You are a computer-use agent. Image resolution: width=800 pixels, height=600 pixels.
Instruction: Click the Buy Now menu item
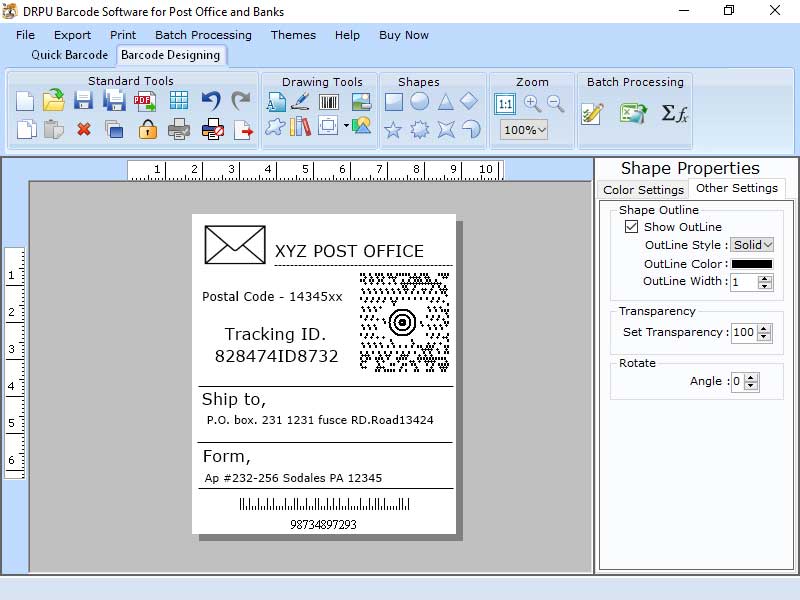(403, 35)
